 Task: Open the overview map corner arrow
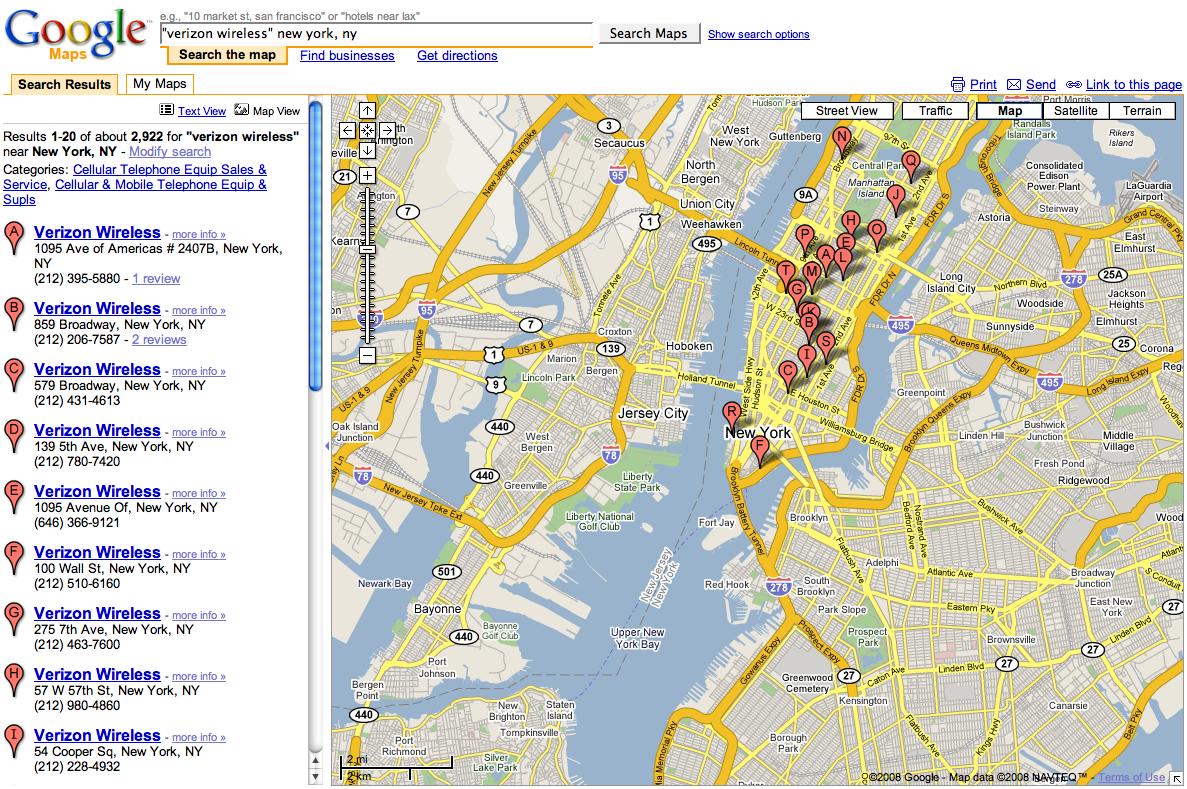point(1176,778)
